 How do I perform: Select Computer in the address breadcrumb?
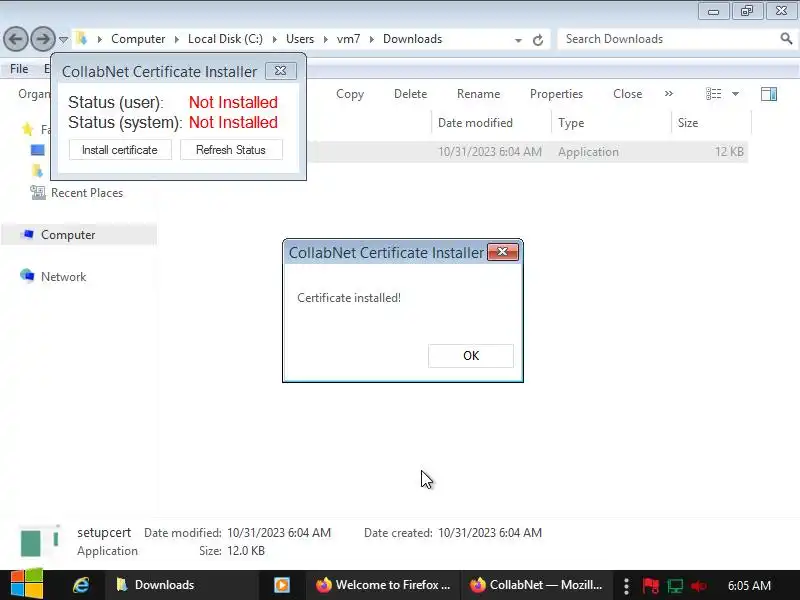point(138,39)
